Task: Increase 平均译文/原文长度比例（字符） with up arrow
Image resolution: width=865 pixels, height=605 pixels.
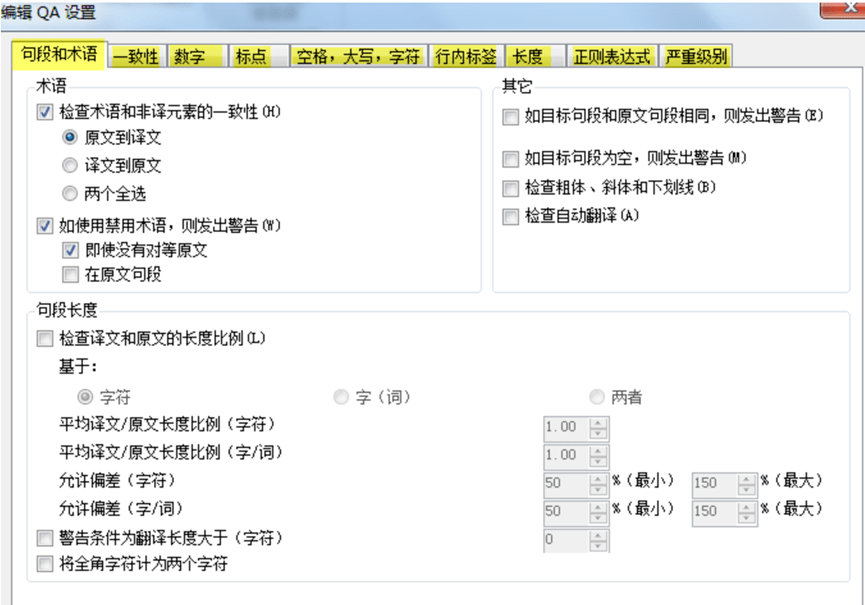Action: click(x=598, y=423)
